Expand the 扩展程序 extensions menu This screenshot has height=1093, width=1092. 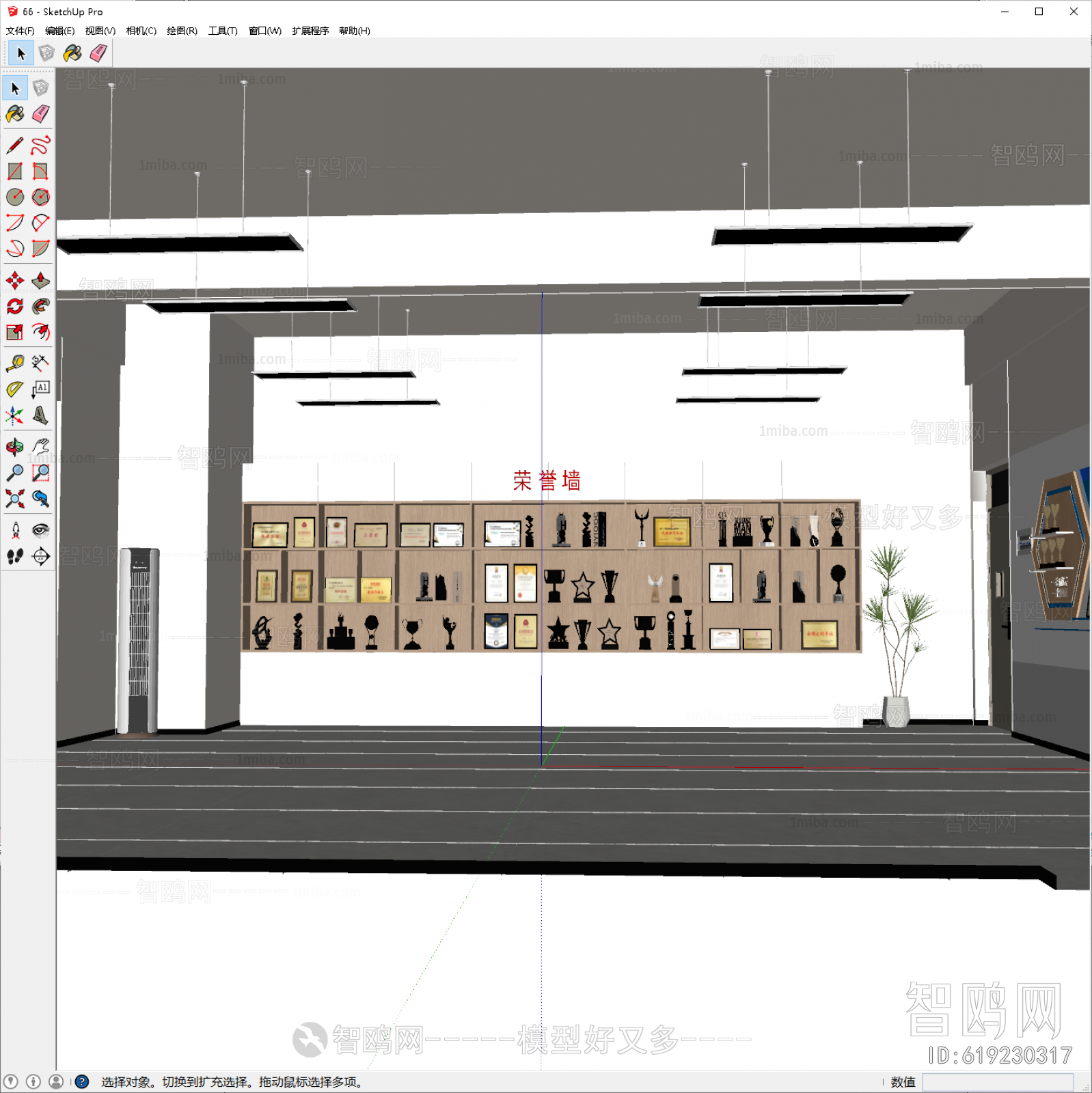310,31
